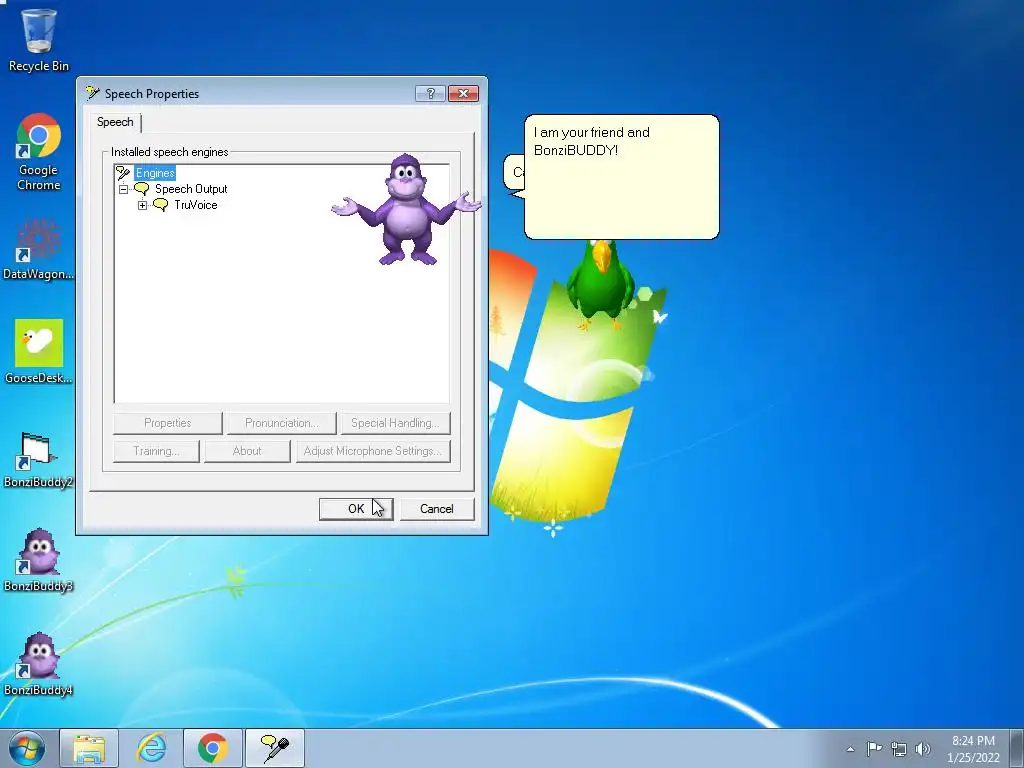Click the About button
Screen dimensions: 1024x768
click(247, 451)
